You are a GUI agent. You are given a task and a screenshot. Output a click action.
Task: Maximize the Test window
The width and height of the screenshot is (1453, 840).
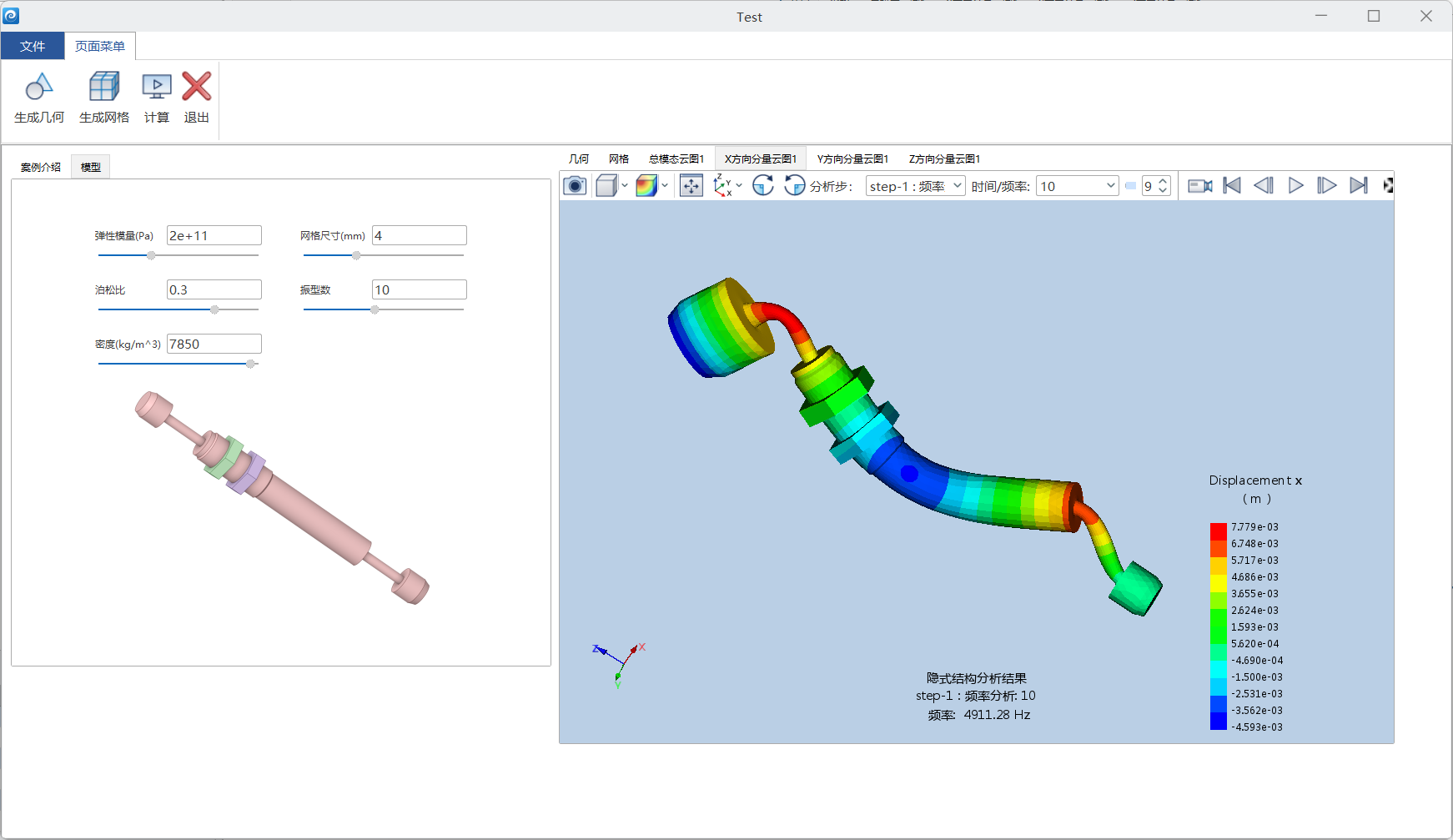[1374, 16]
